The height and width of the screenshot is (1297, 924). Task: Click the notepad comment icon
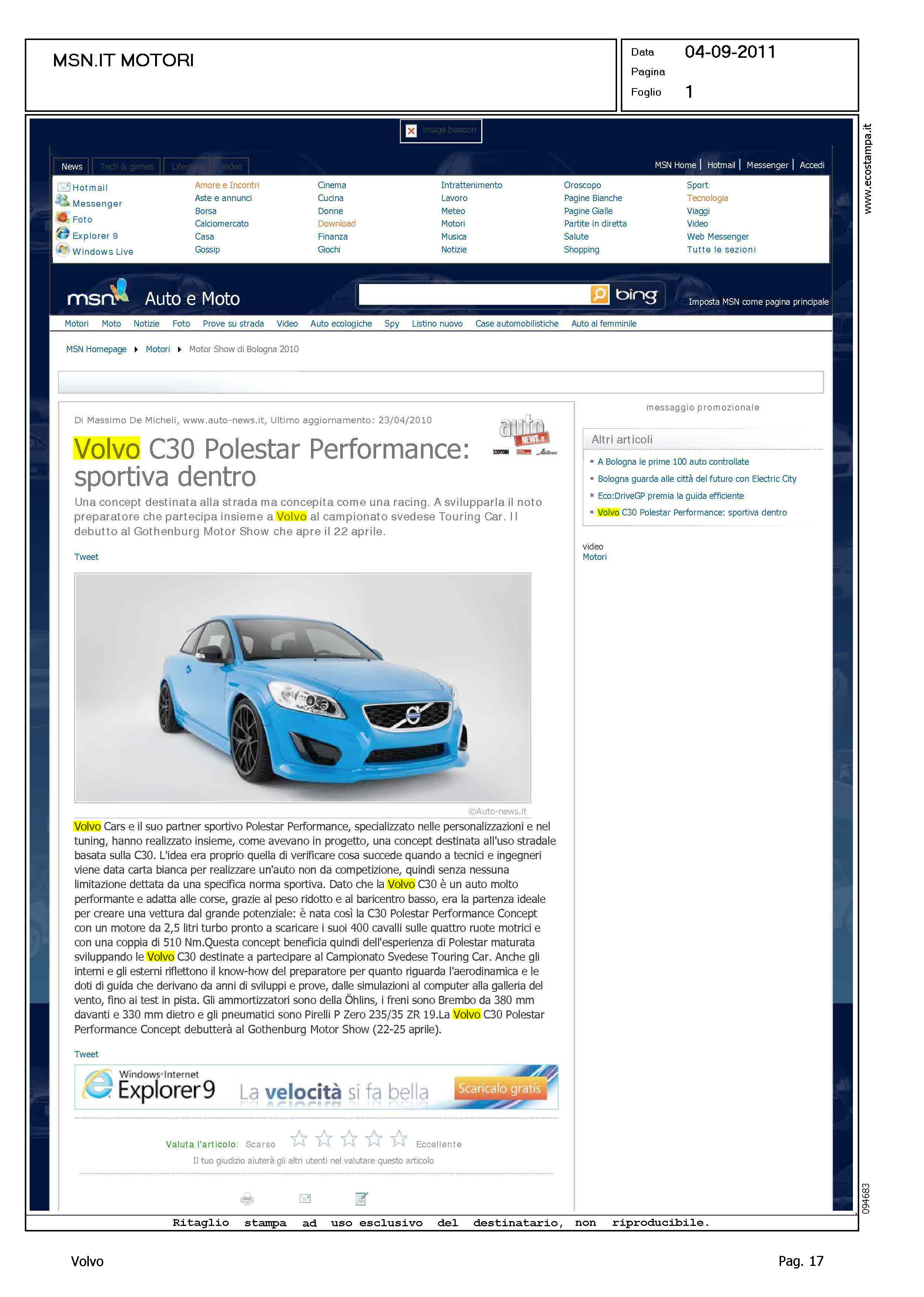pos(361,1198)
